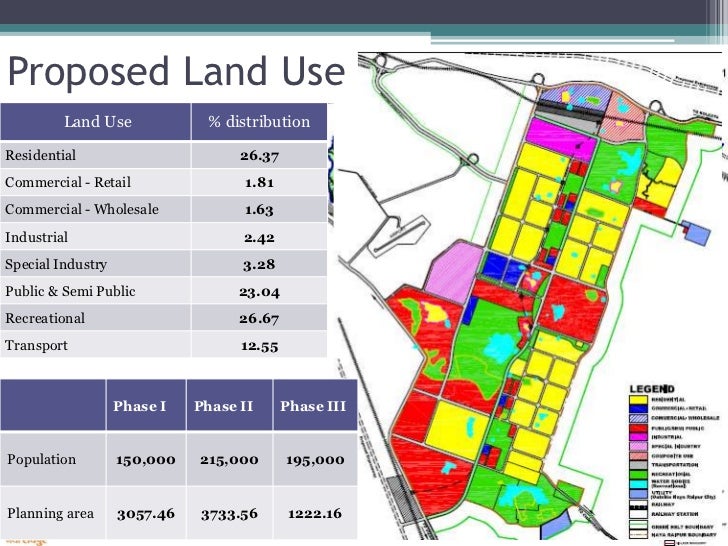Click the pink Special Industry legend swatch
Screen dimensions: 728x546
[638, 446]
